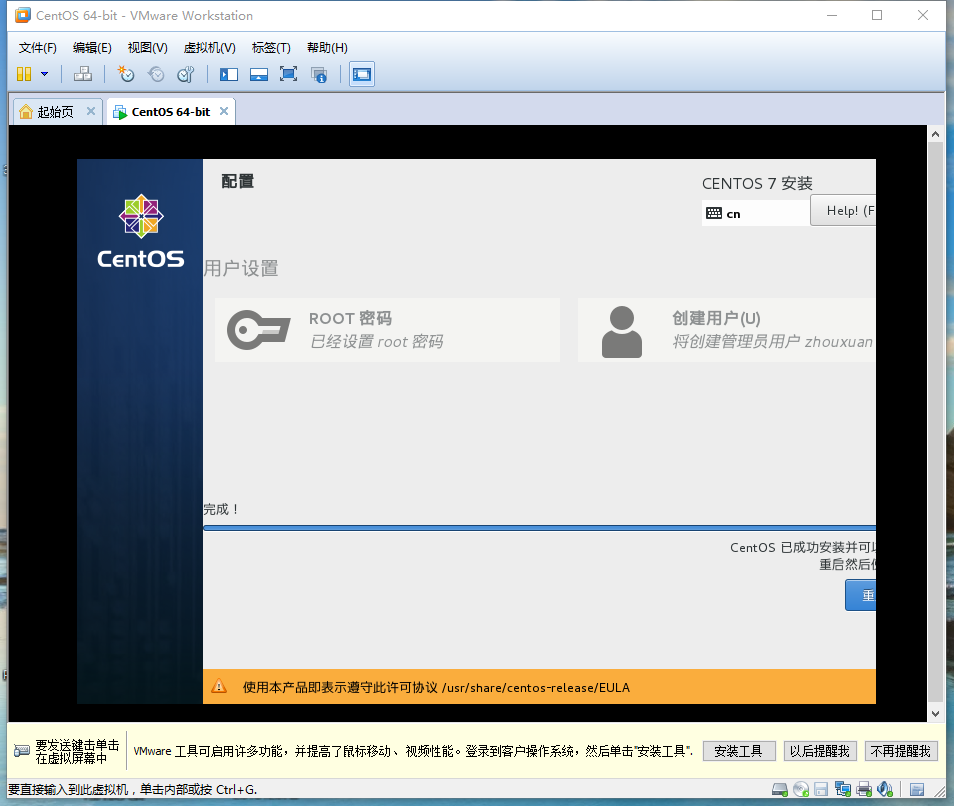
Task: Revert to the previous snapshot icon
Action: point(156,74)
